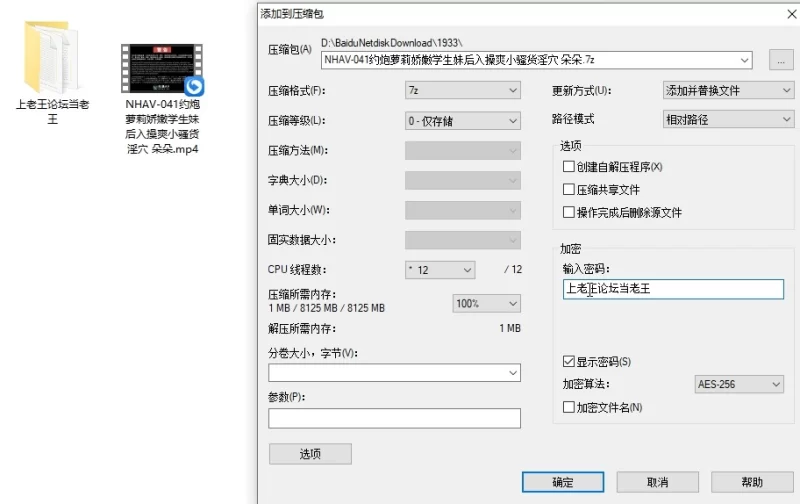800x504 pixels.
Task: Open the 更新方式 dropdown
Action: [728, 91]
